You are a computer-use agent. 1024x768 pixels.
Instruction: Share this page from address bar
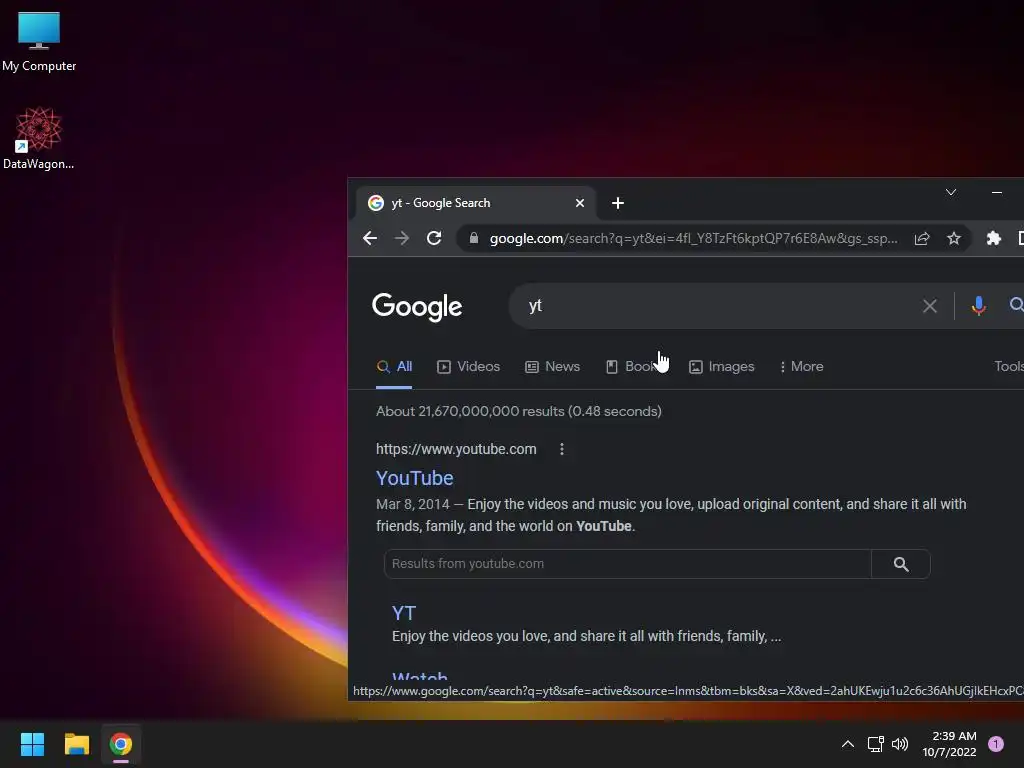(921, 238)
